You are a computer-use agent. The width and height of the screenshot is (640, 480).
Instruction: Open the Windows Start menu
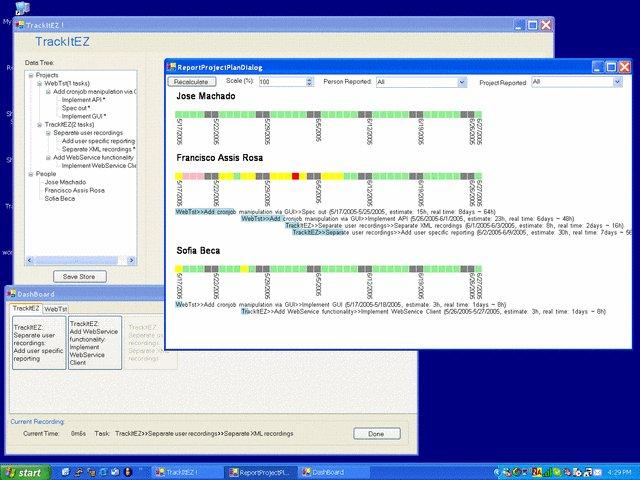point(24,472)
